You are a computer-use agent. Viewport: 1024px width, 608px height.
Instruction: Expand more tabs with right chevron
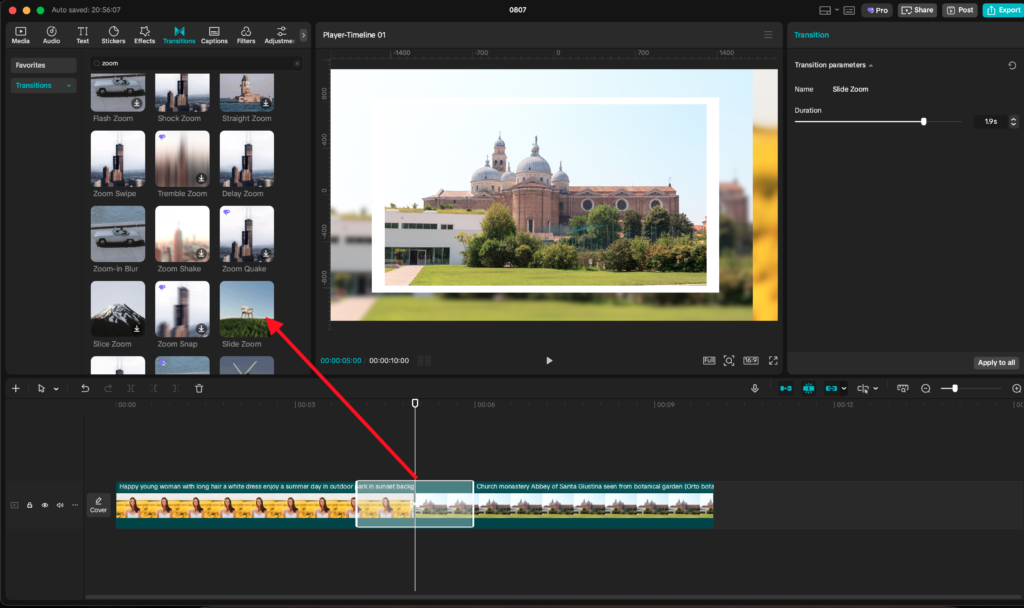coord(303,35)
